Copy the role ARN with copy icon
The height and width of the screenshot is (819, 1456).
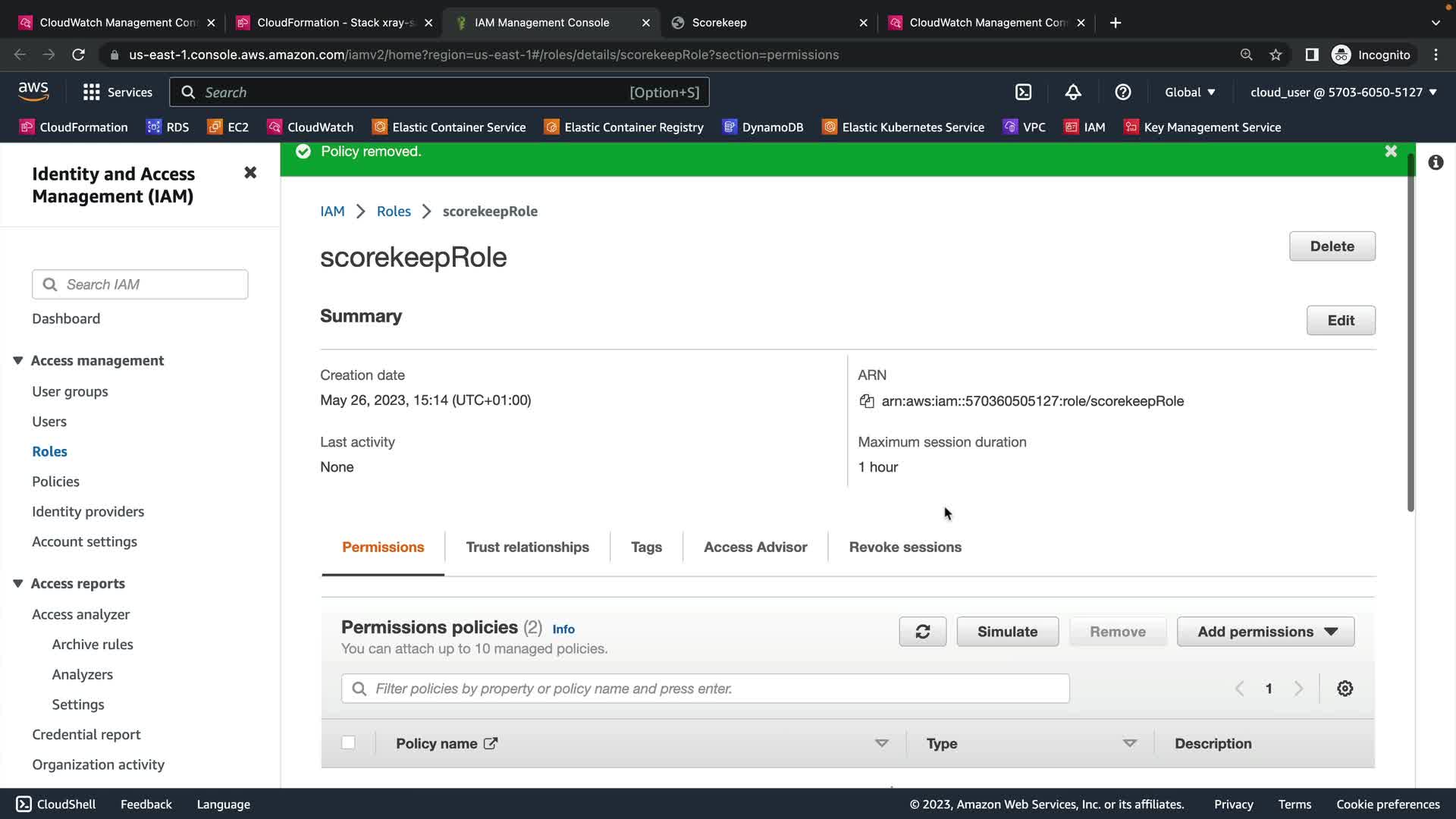click(867, 401)
